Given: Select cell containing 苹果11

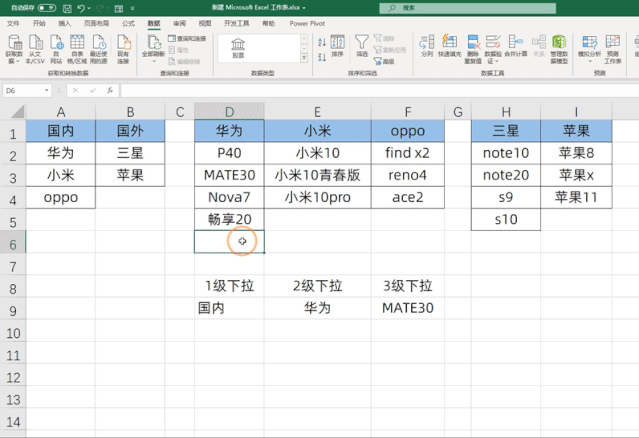Looking at the screenshot, I should 576,198.
